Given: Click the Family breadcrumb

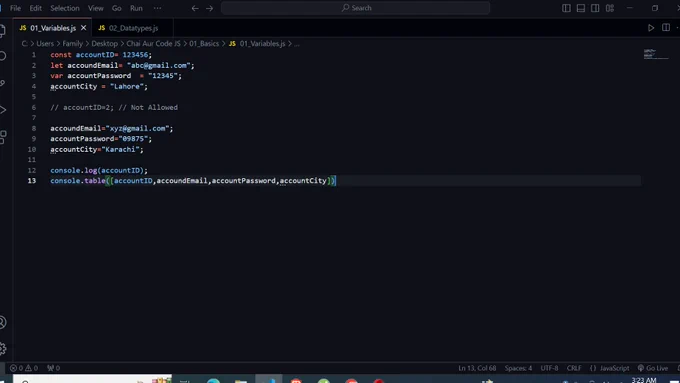Looking at the screenshot, I should pyautogui.click(x=72, y=43).
